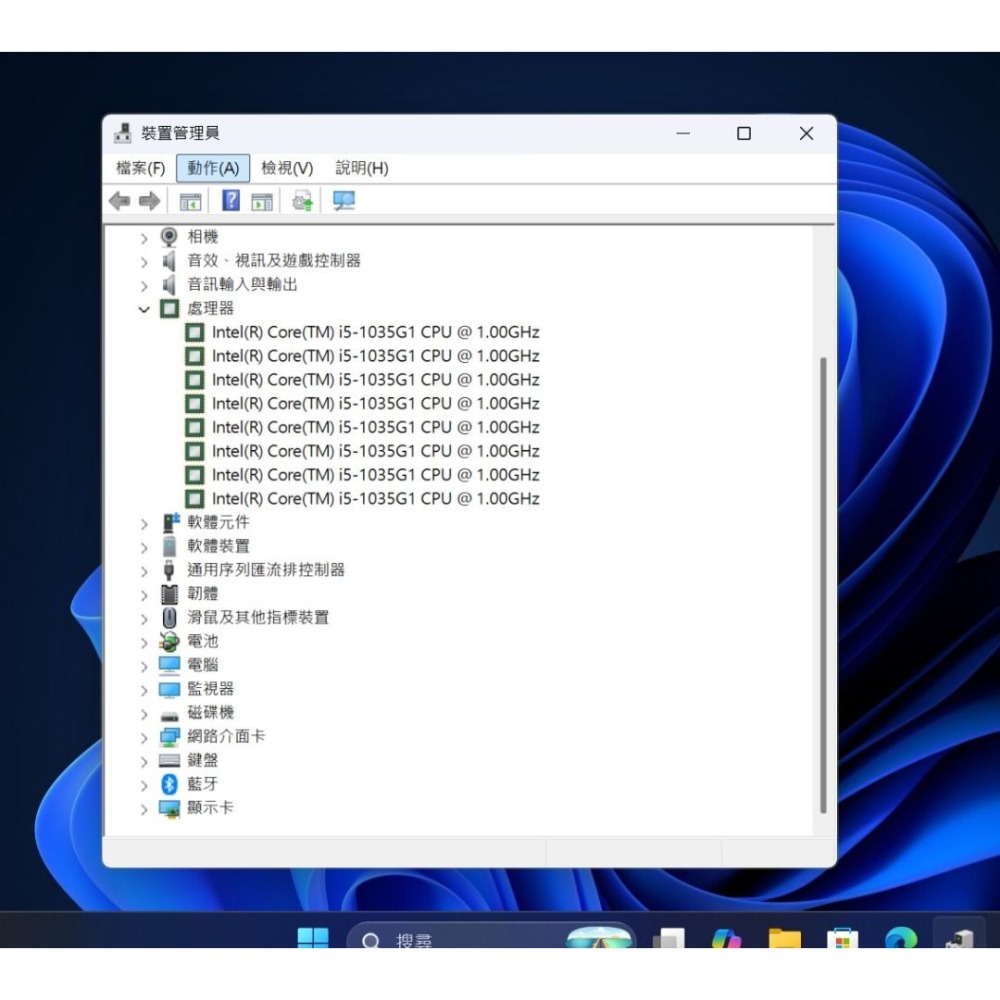Open File Explorer from the taskbar
Screen dimensions: 1000x1000
point(784,938)
